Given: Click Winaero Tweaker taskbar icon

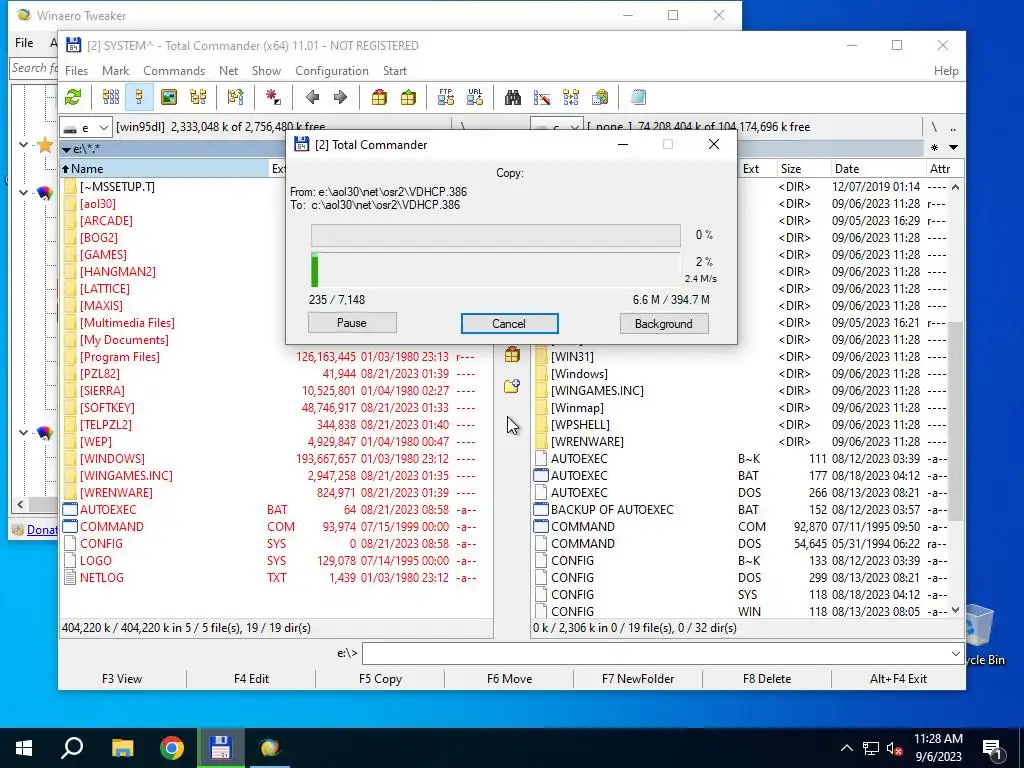Looking at the screenshot, I should tap(270, 748).
